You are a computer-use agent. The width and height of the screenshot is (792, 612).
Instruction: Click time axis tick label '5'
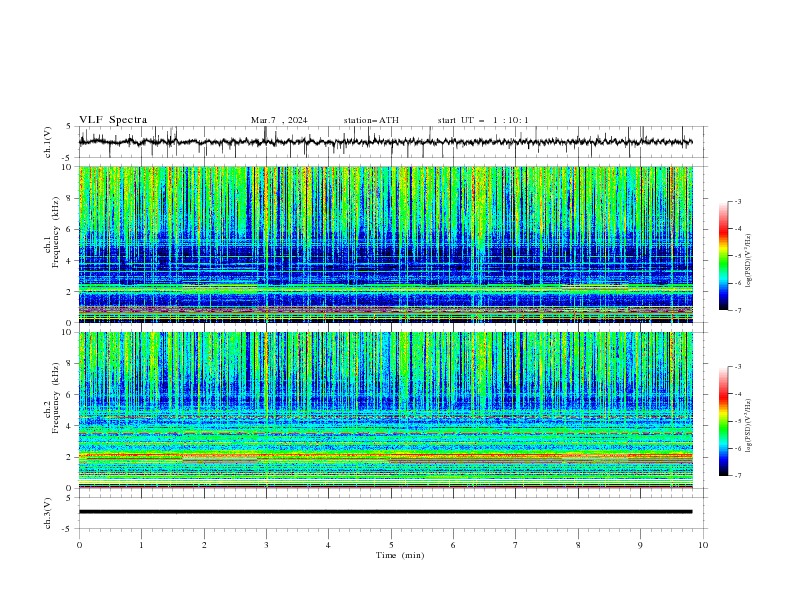pos(391,545)
